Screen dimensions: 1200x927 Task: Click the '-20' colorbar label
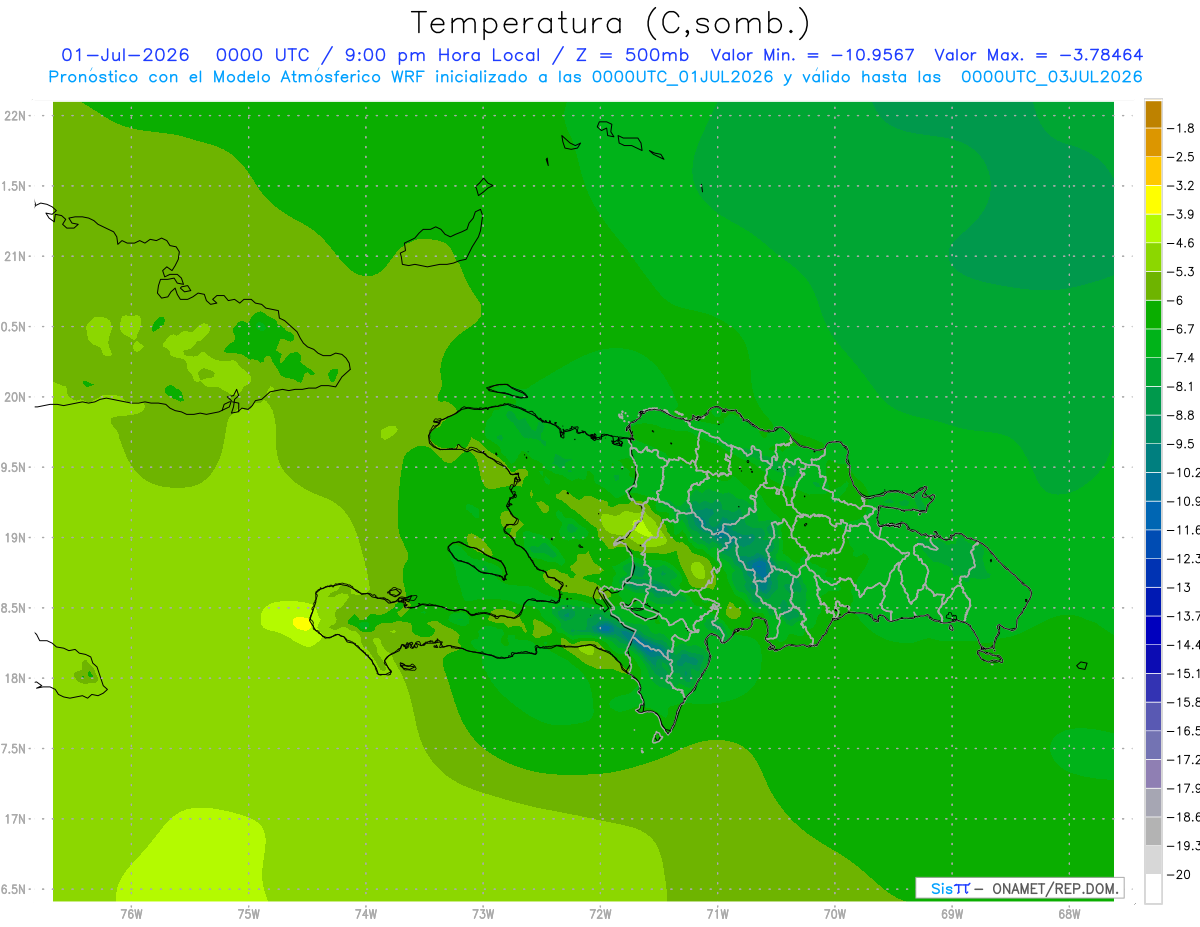click(1180, 875)
